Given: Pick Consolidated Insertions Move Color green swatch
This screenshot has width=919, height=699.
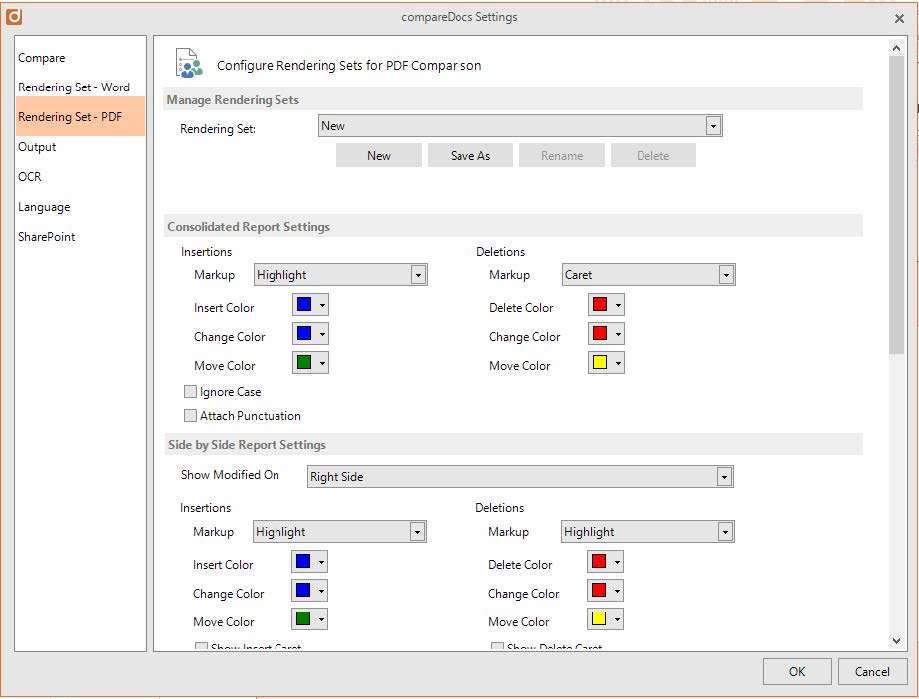Looking at the screenshot, I should pos(310,363).
